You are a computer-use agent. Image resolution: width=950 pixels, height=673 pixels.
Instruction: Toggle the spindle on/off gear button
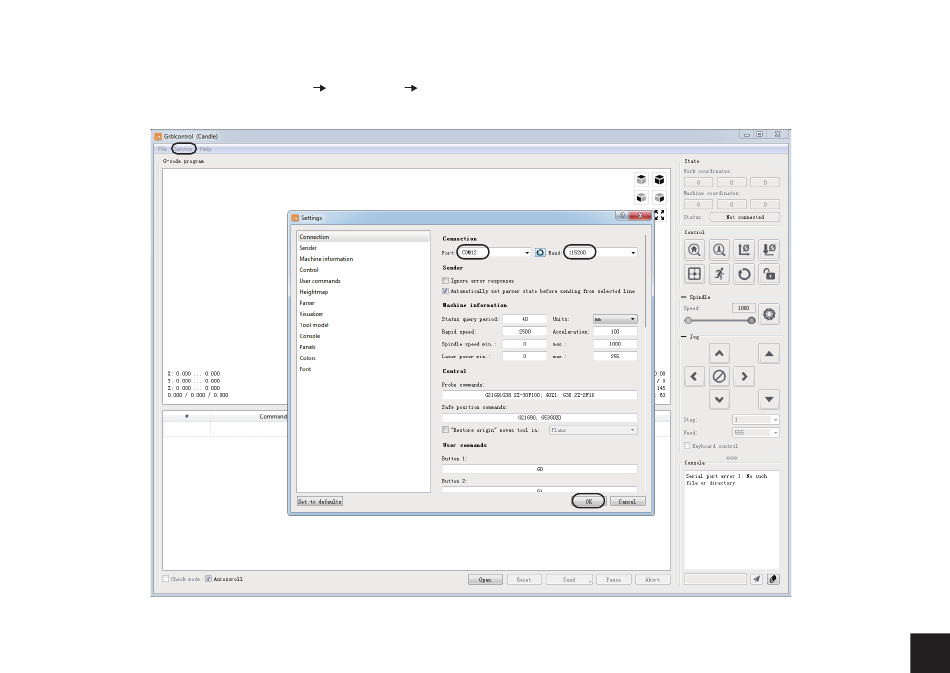(769, 314)
